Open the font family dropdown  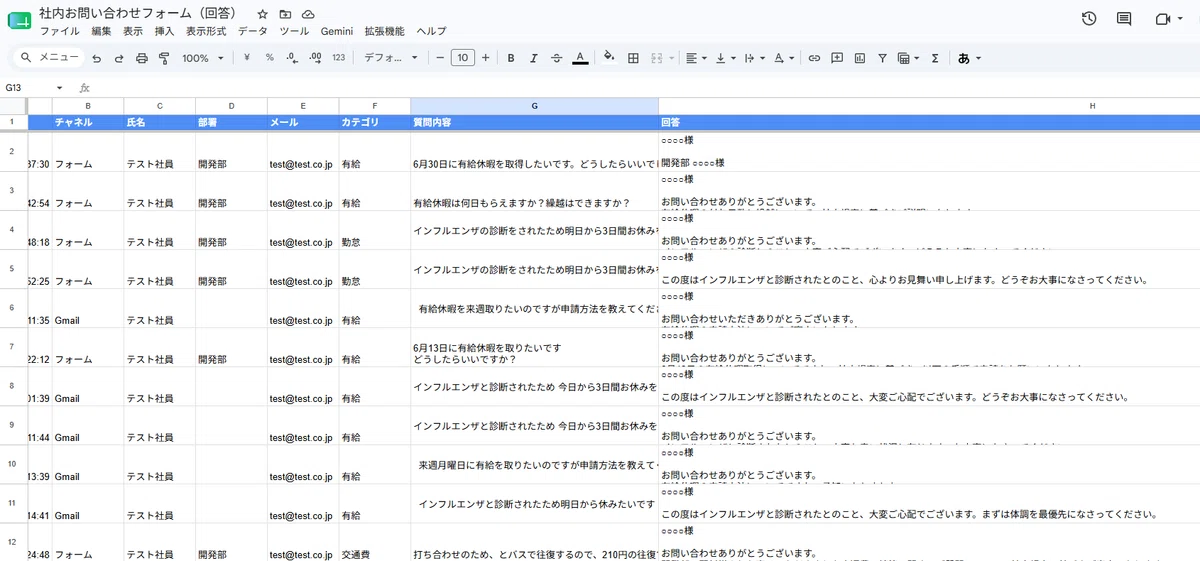[x=391, y=58]
